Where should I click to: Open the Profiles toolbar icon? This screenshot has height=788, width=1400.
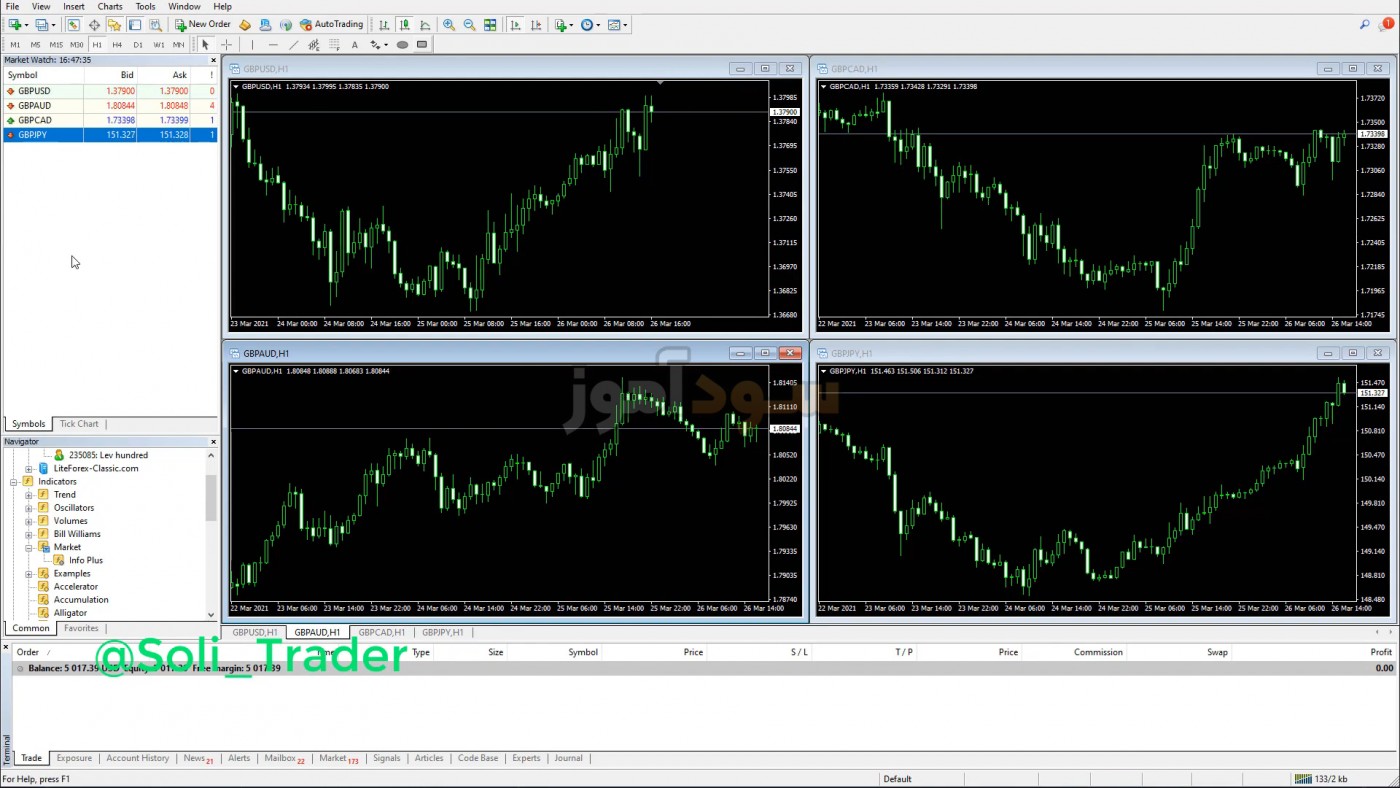coord(41,24)
